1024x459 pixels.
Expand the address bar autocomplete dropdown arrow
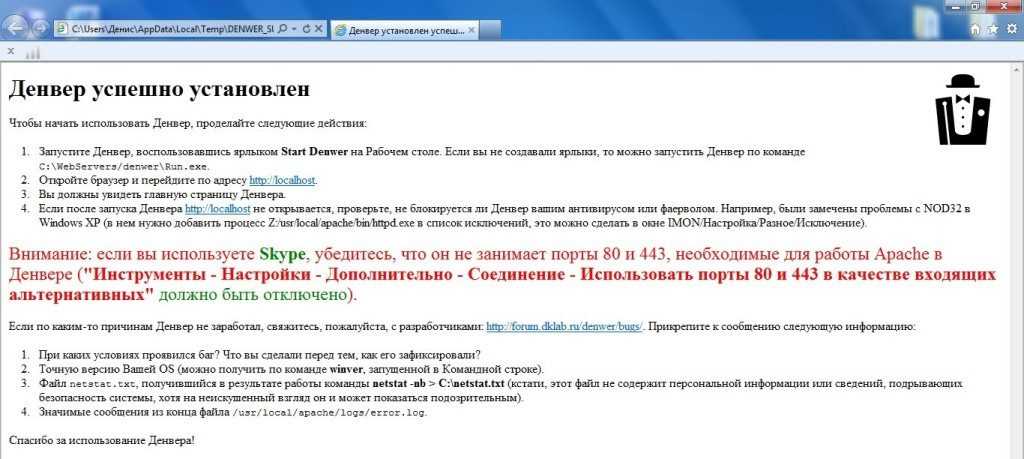pos(294,29)
